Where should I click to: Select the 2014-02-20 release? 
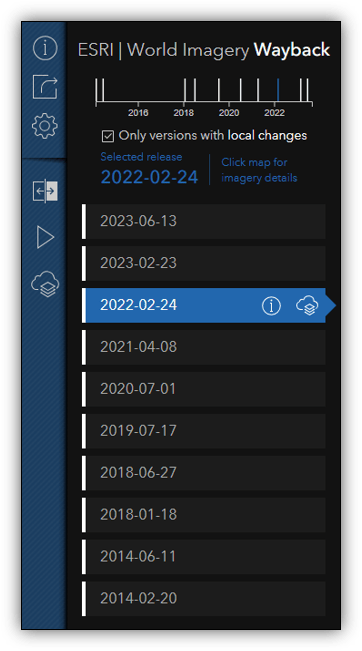(204, 599)
